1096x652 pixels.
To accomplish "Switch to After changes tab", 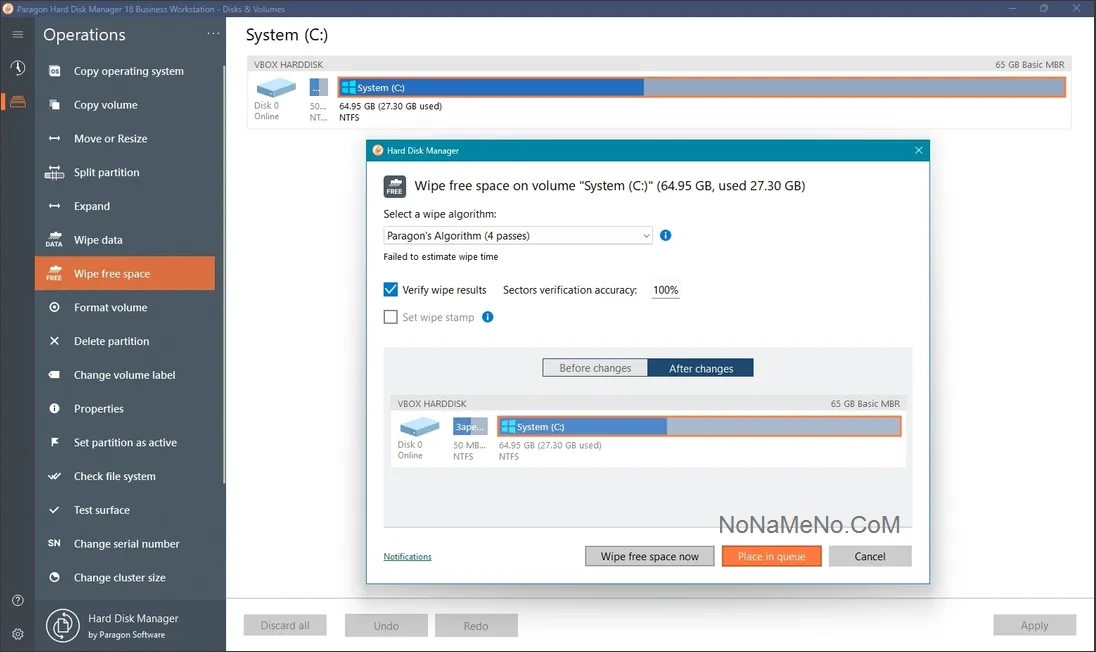I will (x=700, y=368).
